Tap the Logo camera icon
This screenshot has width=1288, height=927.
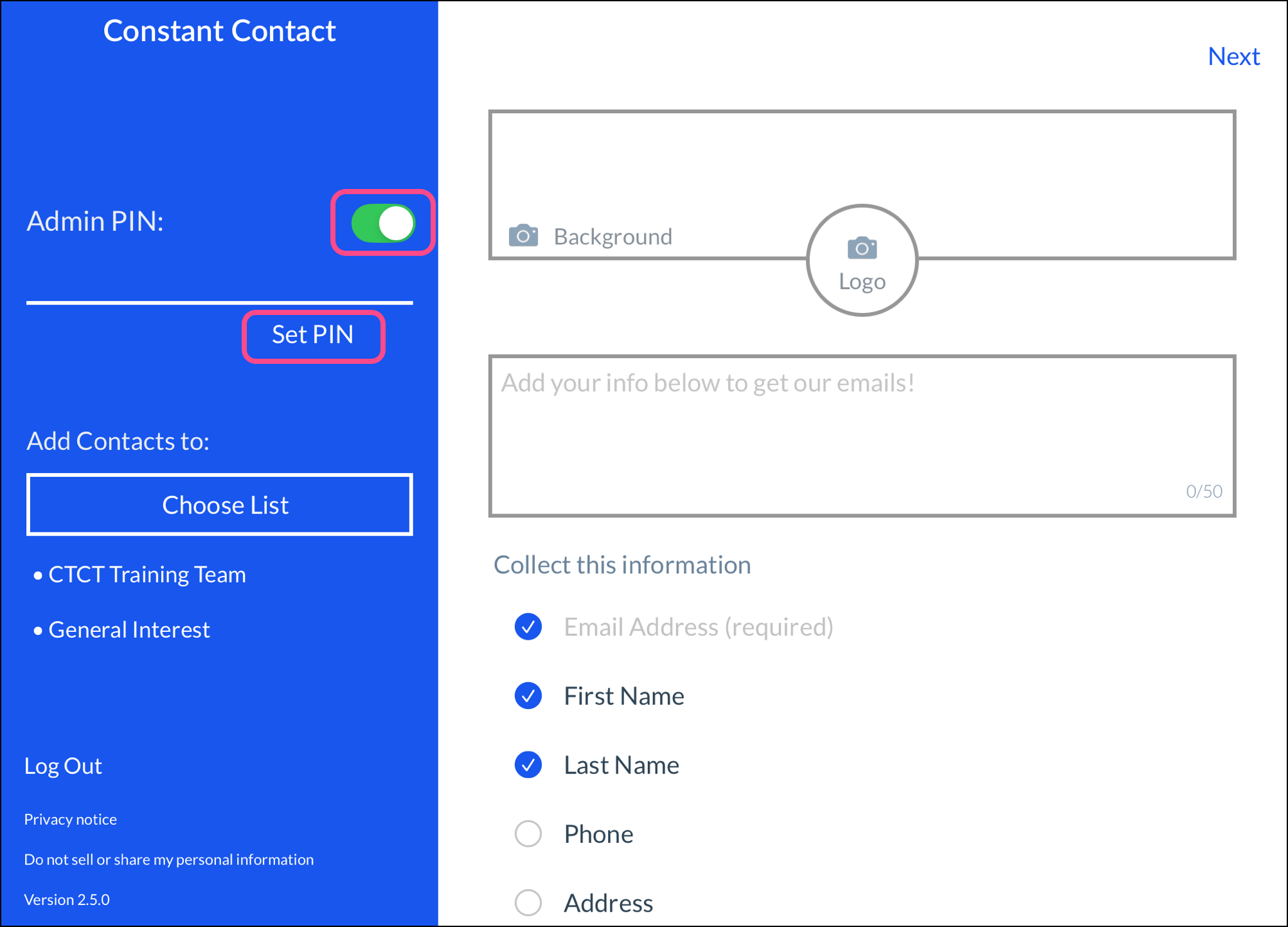tap(862, 248)
